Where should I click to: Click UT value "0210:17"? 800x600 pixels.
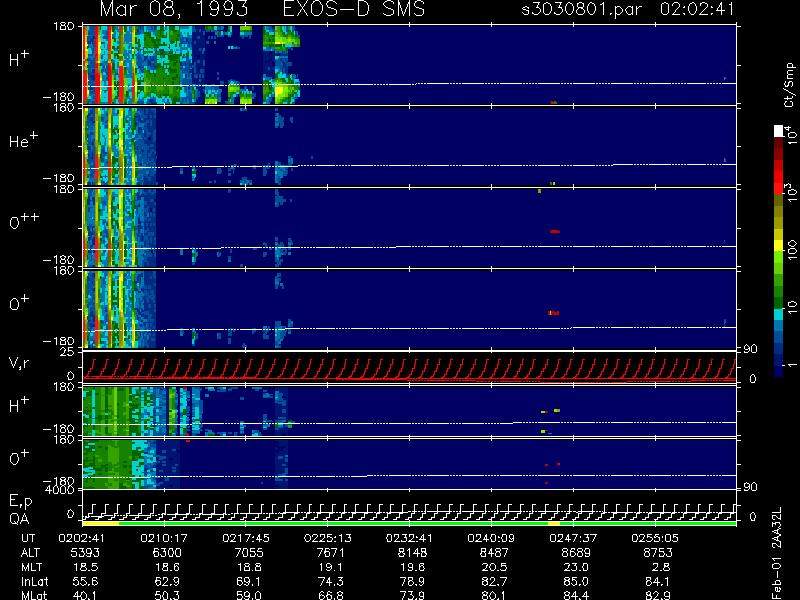(x=164, y=538)
